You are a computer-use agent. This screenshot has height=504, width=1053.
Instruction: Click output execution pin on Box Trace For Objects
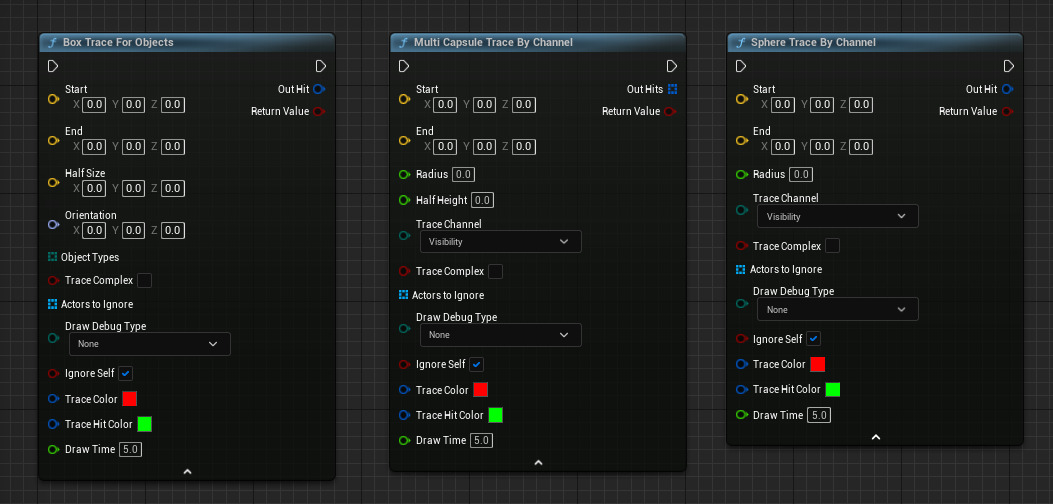(321, 66)
